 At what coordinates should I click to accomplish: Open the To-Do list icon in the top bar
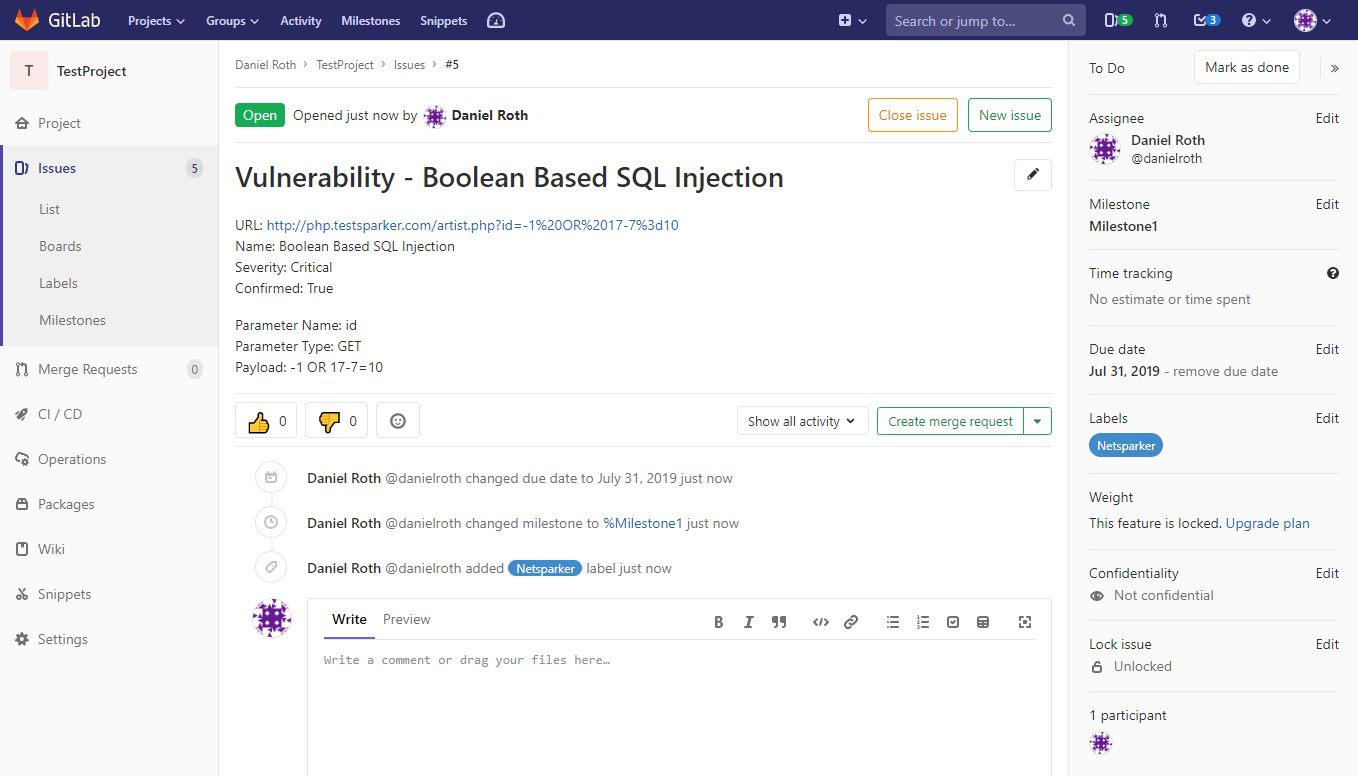[1199, 20]
